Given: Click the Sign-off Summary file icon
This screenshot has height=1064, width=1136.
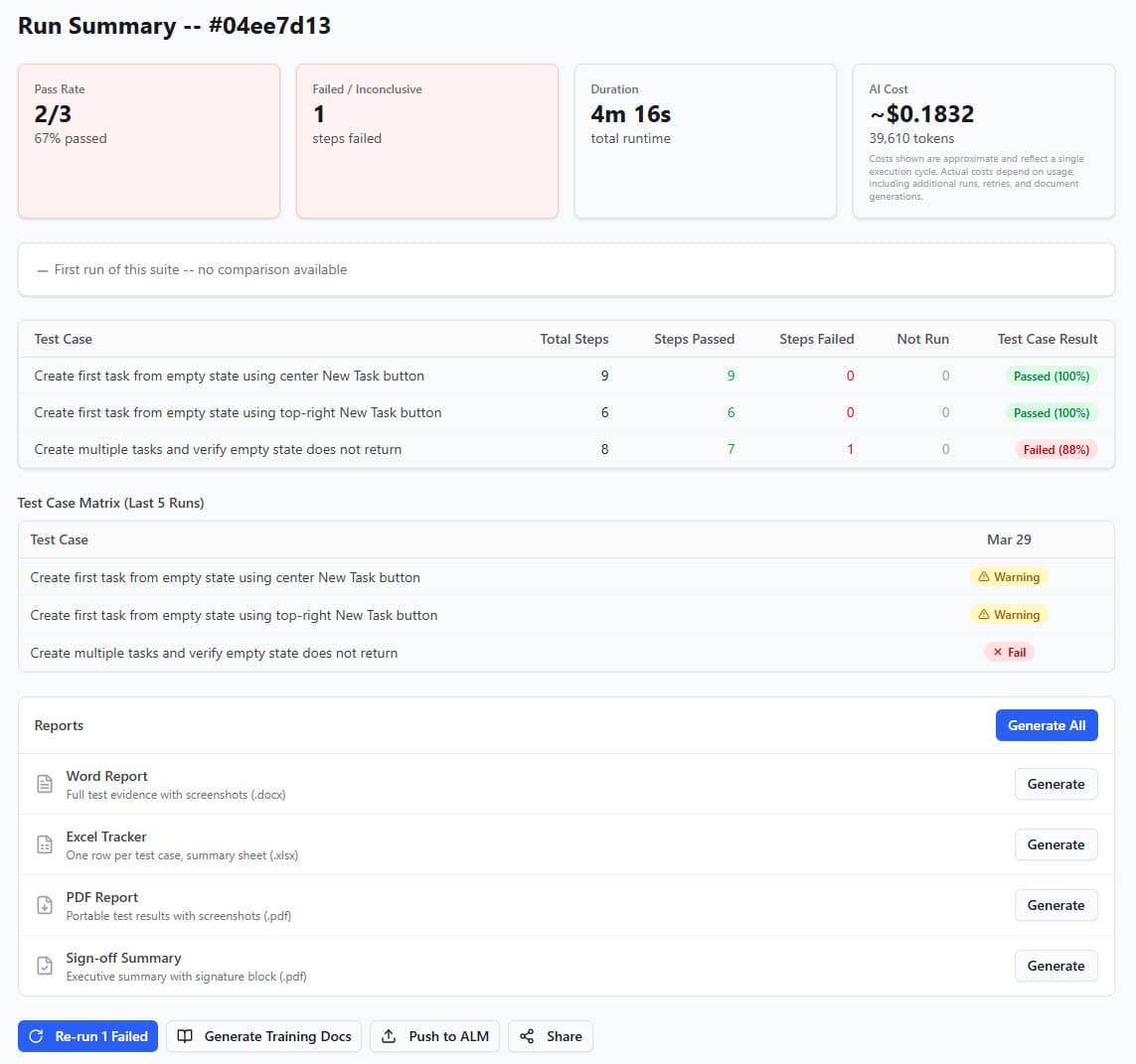Looking at the screenshot, I should [45, 965].
